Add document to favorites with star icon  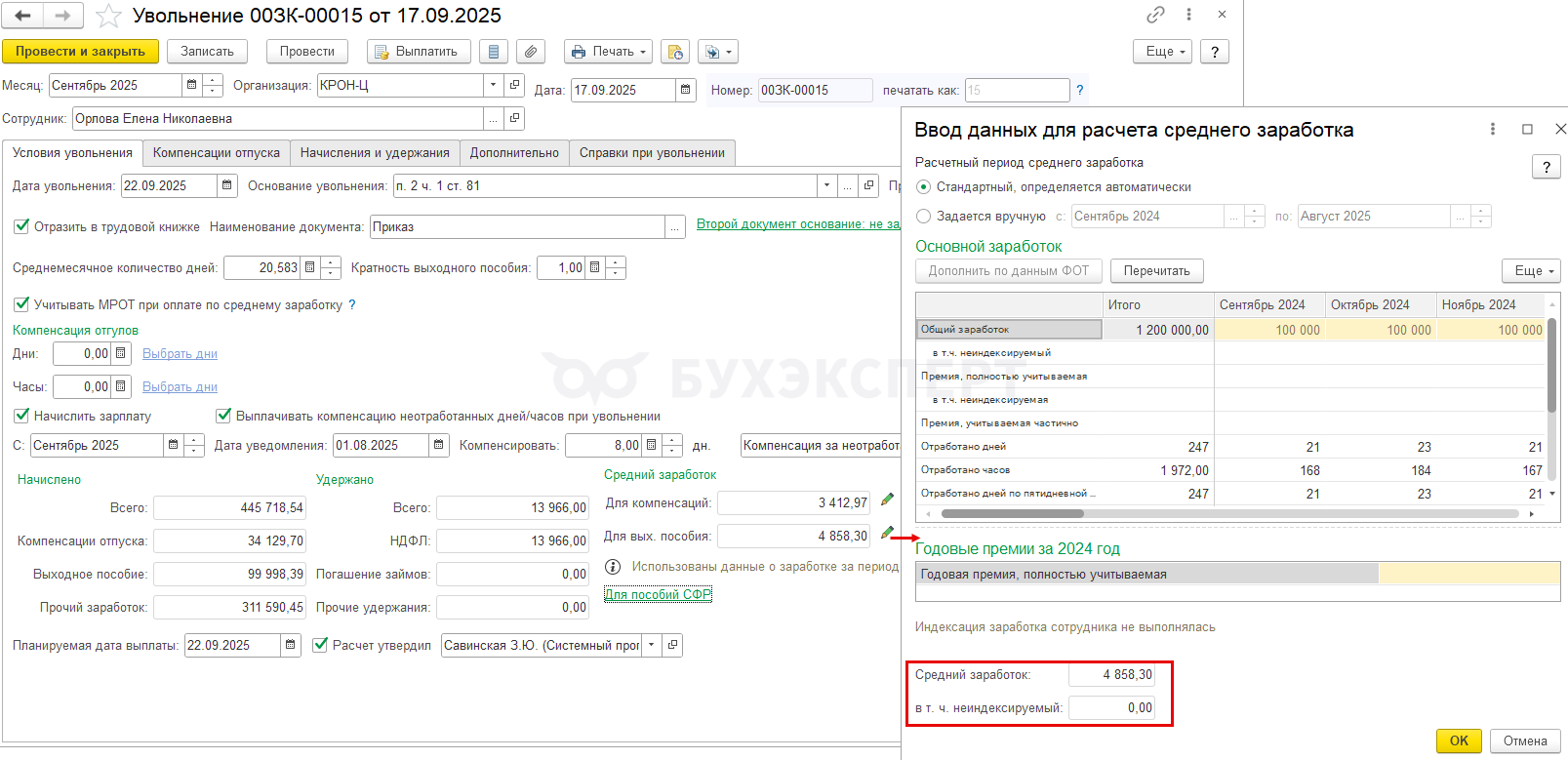tap(108, 16)
